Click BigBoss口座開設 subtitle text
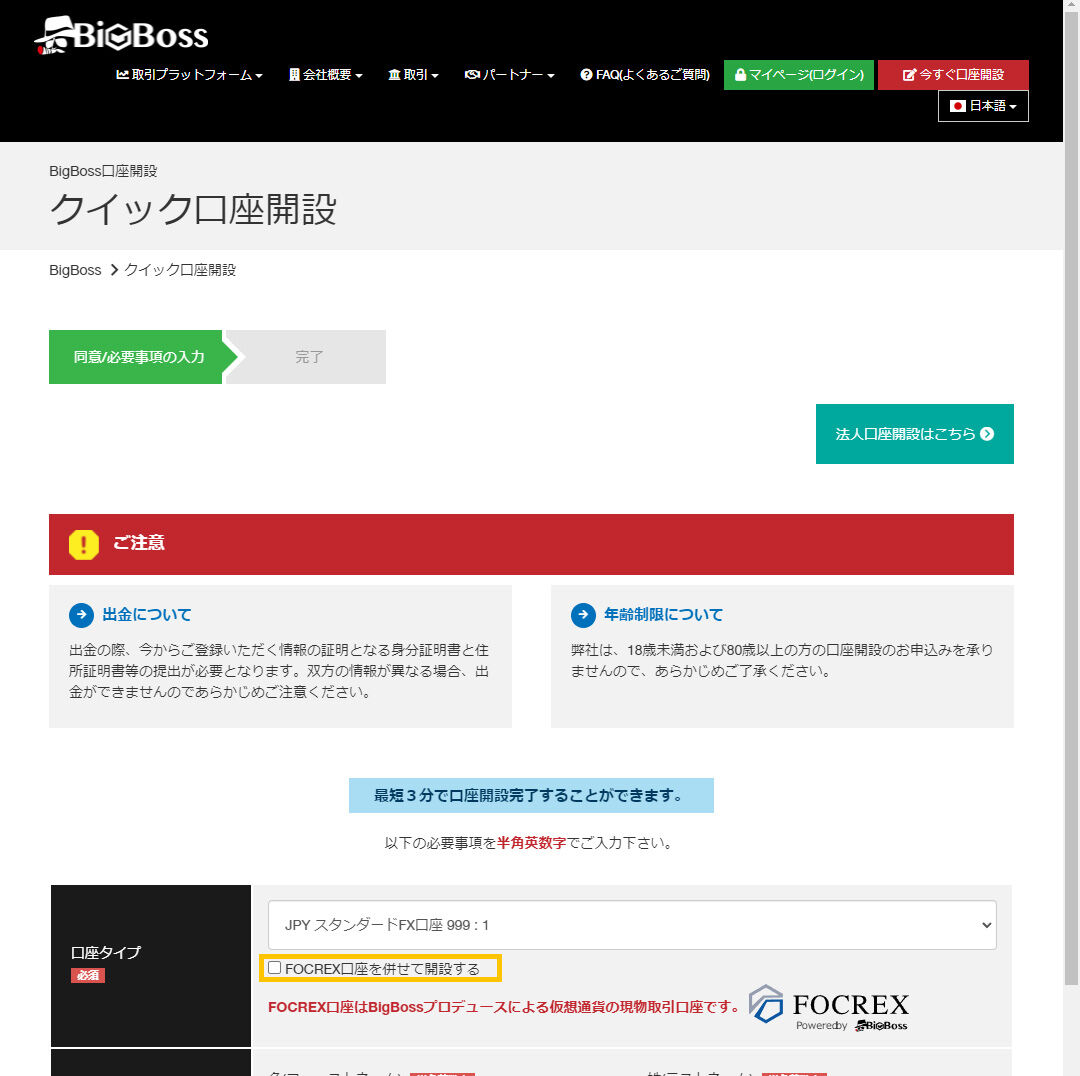 [103, 171]
